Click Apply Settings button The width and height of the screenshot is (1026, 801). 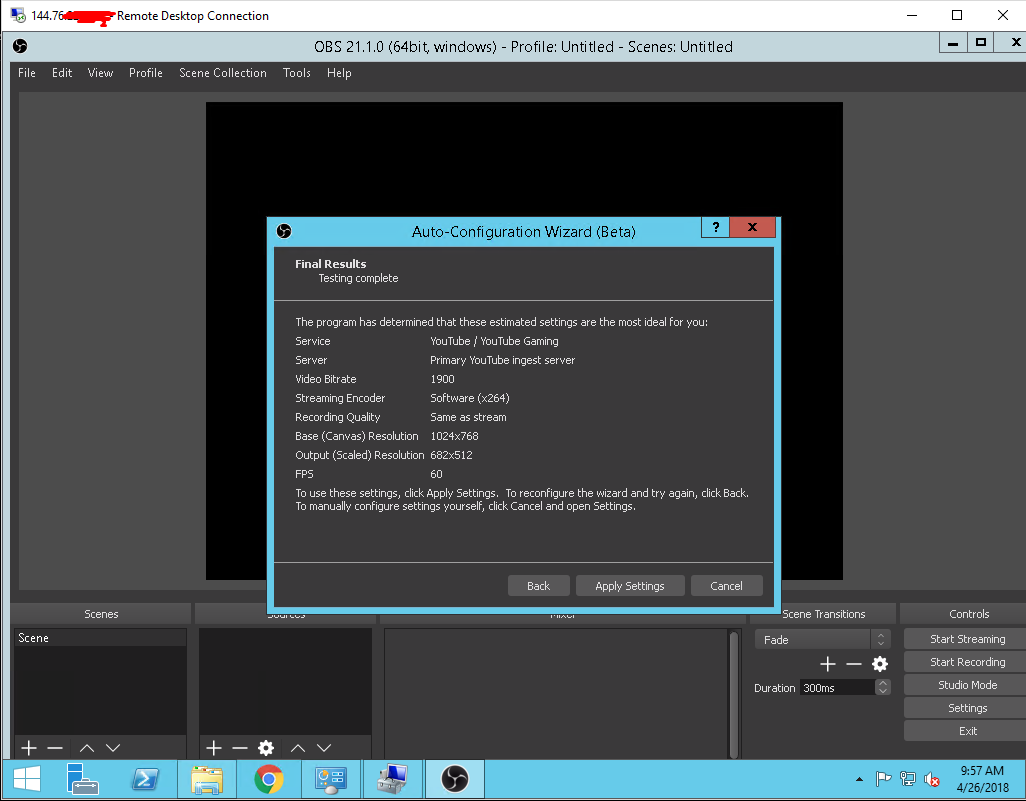pos(629,586)
